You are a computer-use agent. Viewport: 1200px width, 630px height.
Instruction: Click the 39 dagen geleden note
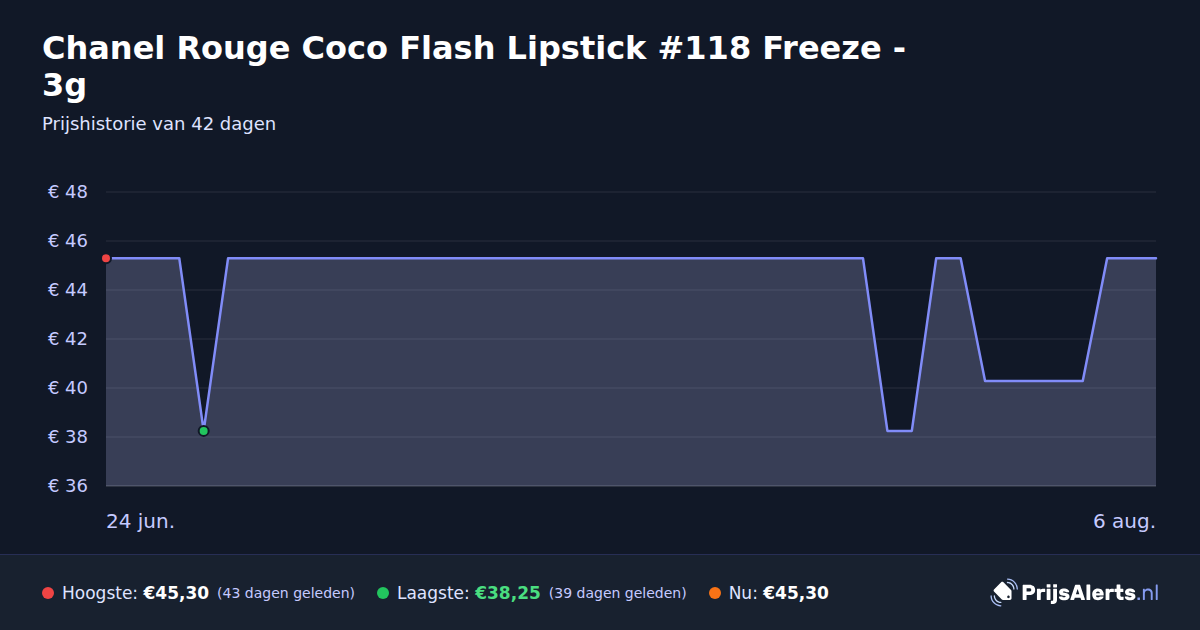tap(618, 593)
